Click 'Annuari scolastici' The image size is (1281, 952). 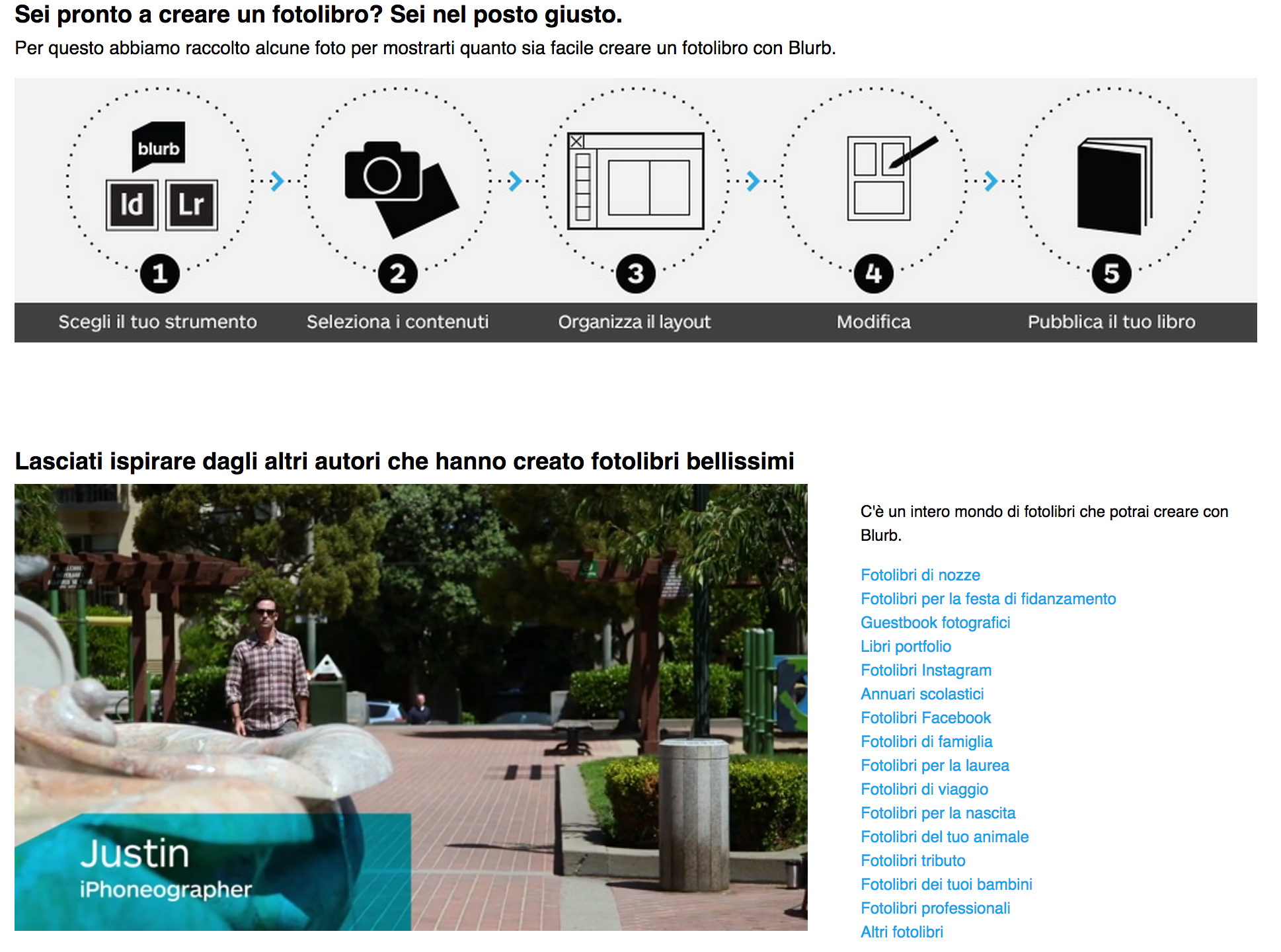point(921,694)
